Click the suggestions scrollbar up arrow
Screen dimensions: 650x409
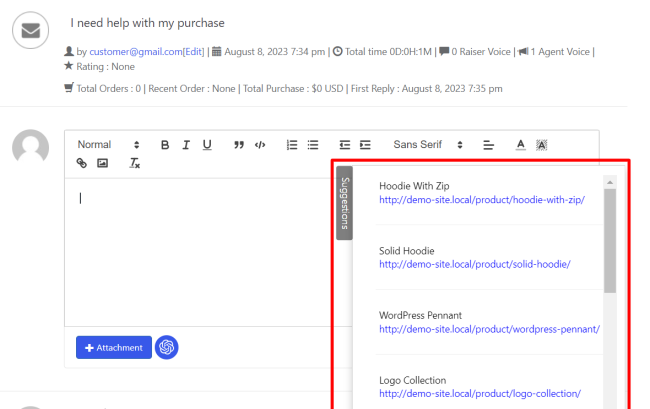pyautogui.click(x=610, y=182)
